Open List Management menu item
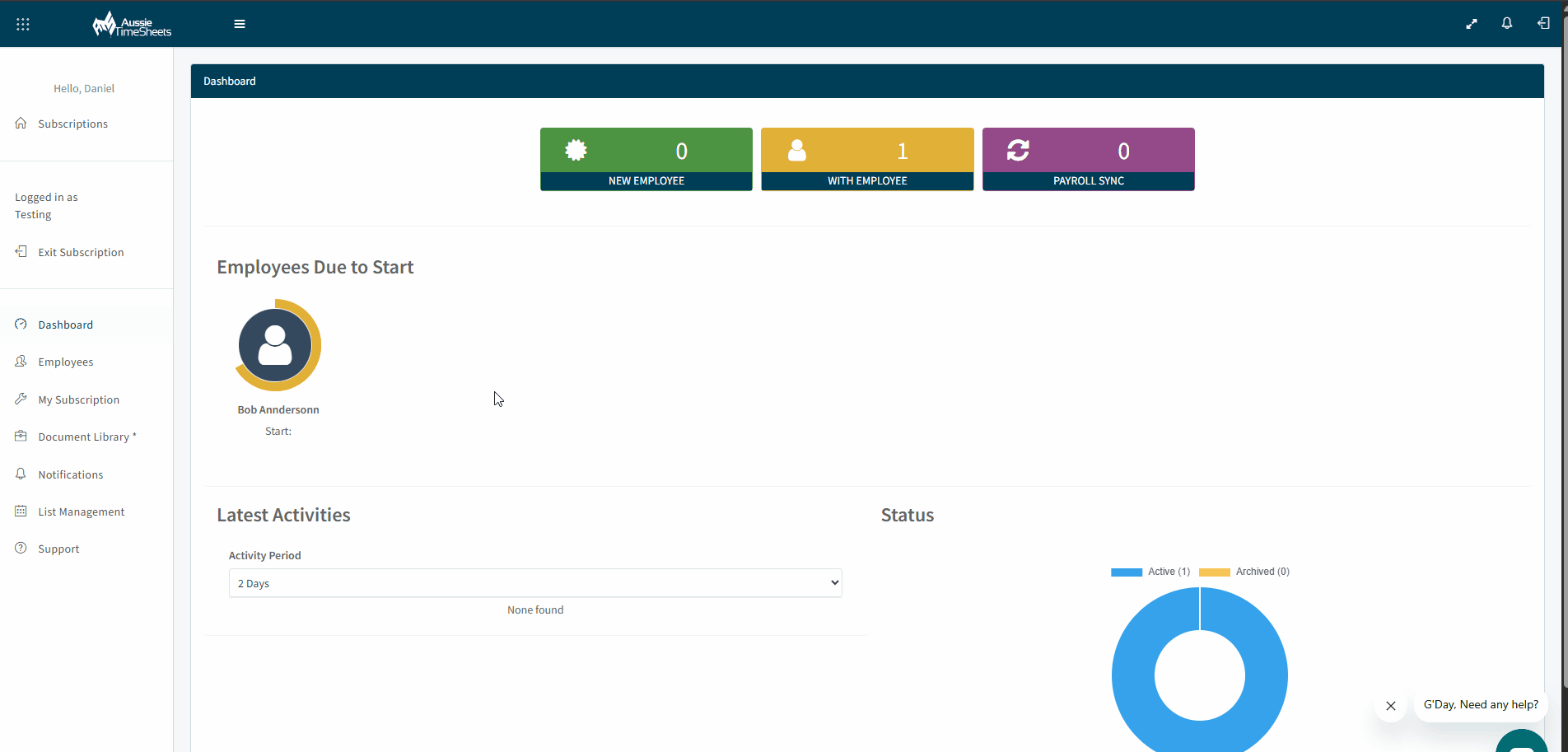This screenshot has width=1568, height=752. pos(82,511)
